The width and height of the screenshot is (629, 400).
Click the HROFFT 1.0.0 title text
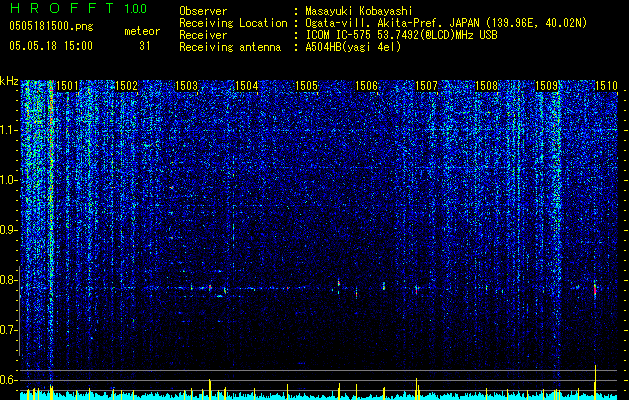(x=78, y=8)
